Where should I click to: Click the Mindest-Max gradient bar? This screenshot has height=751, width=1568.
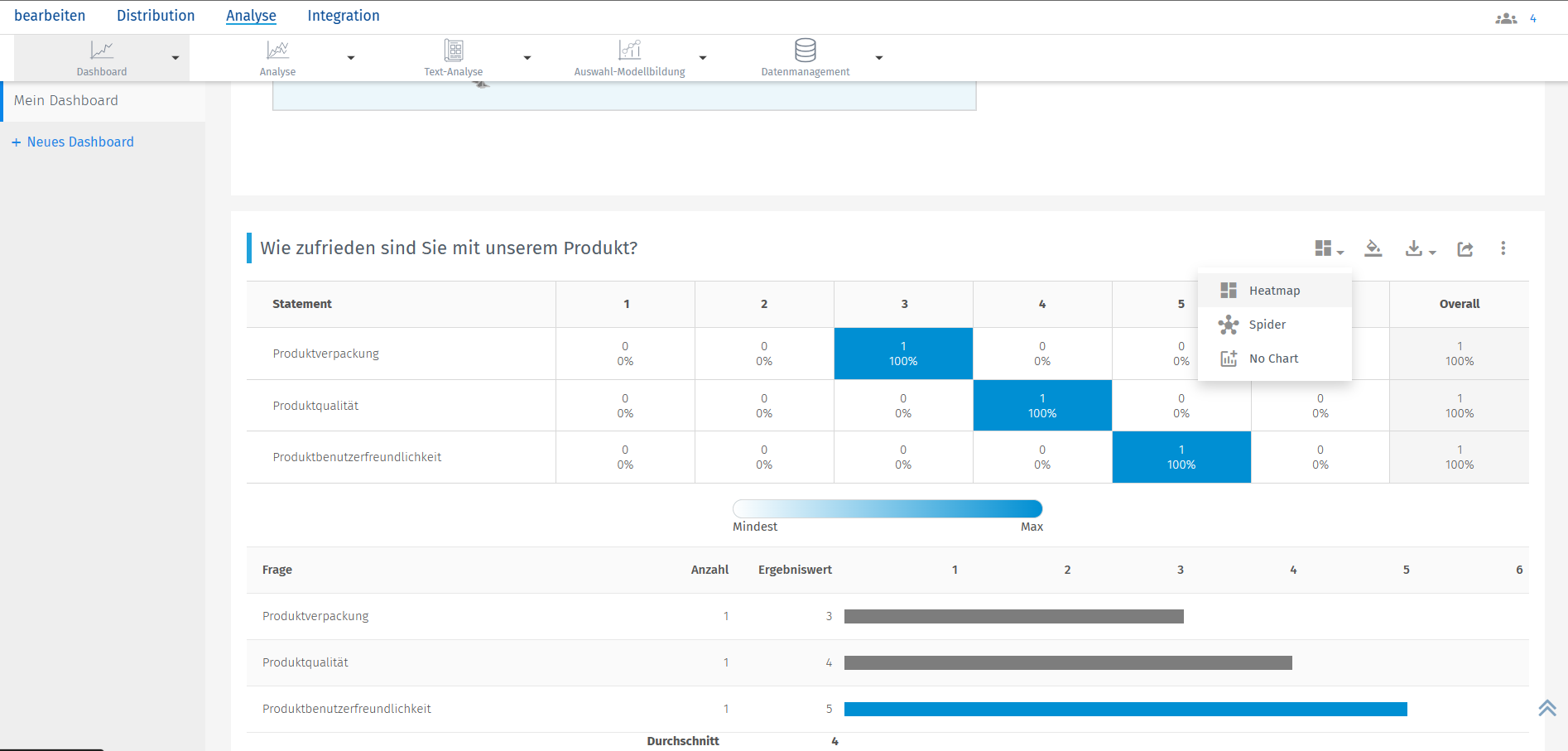887,508
